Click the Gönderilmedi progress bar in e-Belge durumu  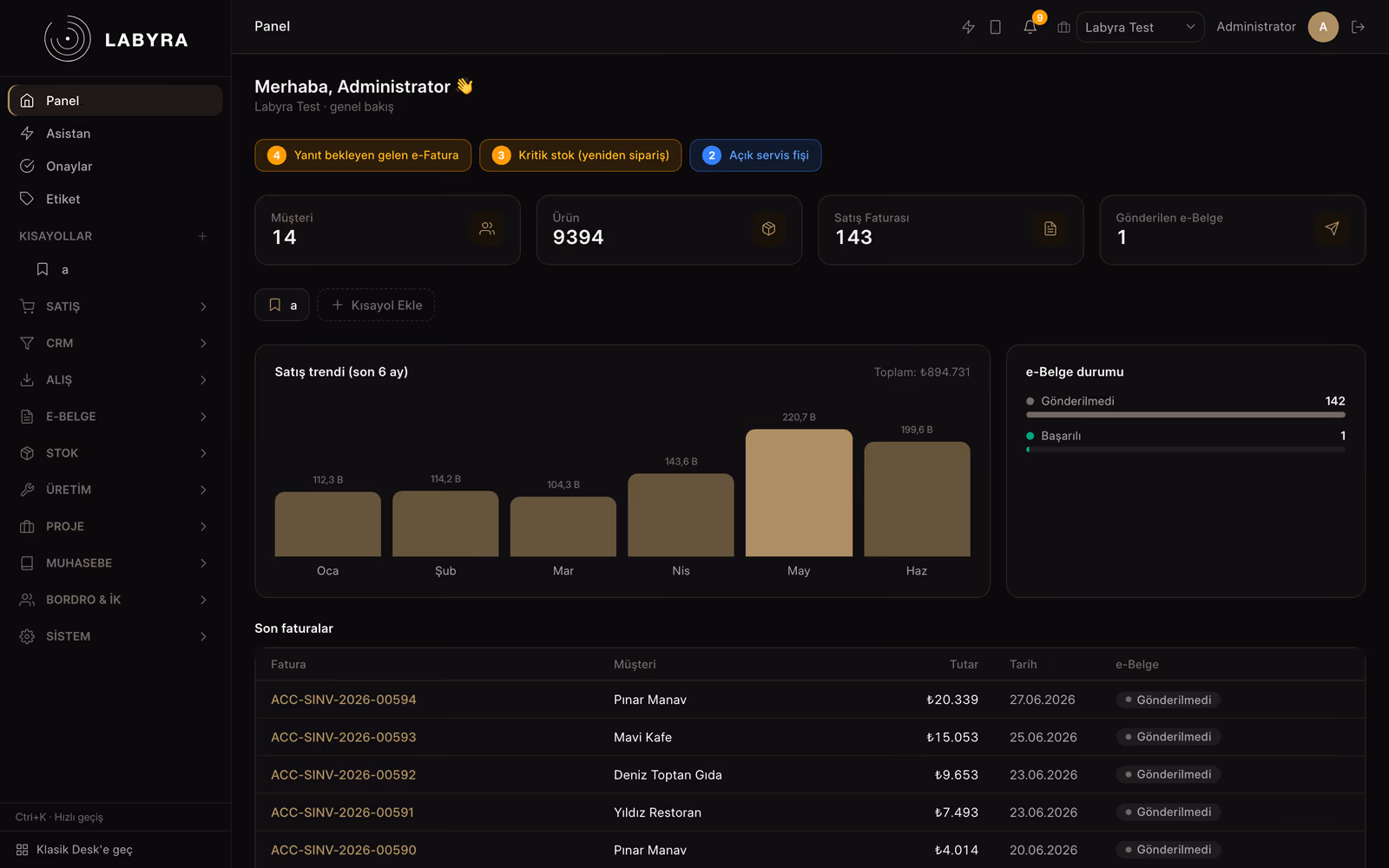click(1186, 415)
